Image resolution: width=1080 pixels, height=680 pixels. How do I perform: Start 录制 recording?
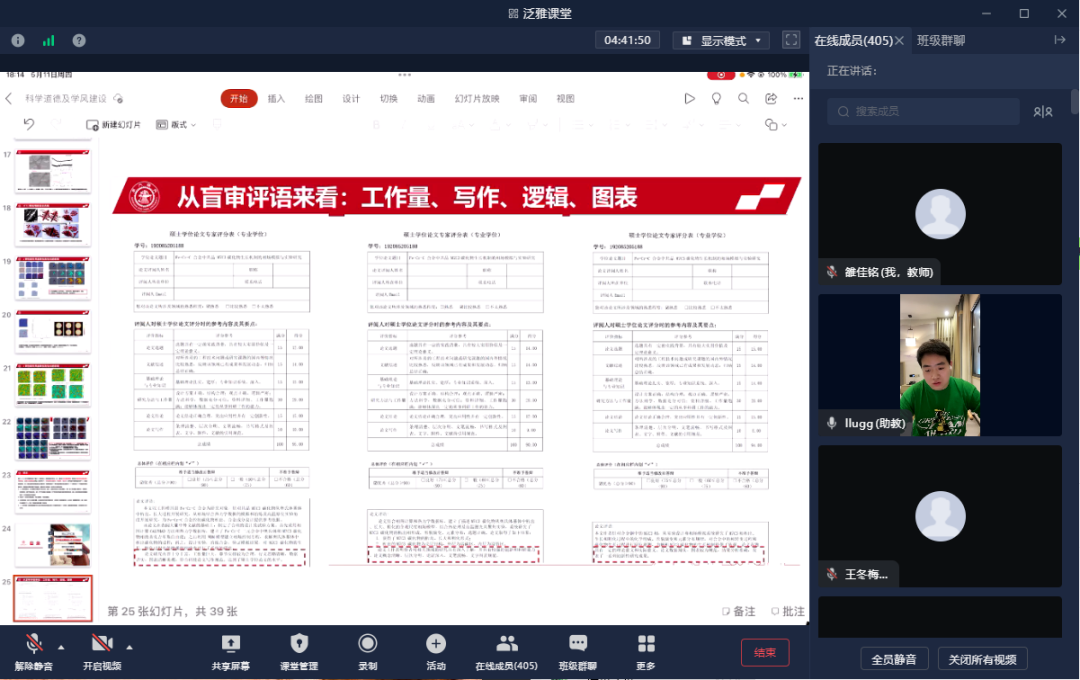367,644
